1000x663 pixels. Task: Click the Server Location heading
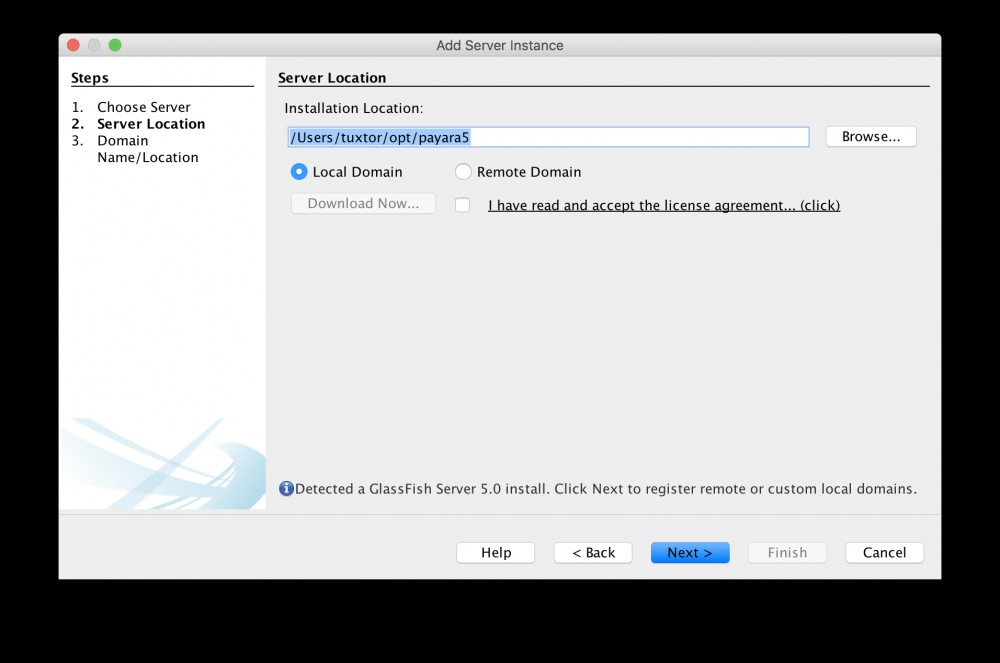coord(332,77)
